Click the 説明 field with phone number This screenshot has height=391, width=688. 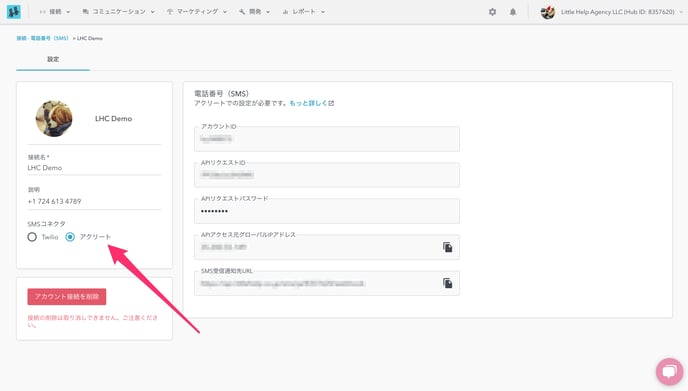[94, 201]
